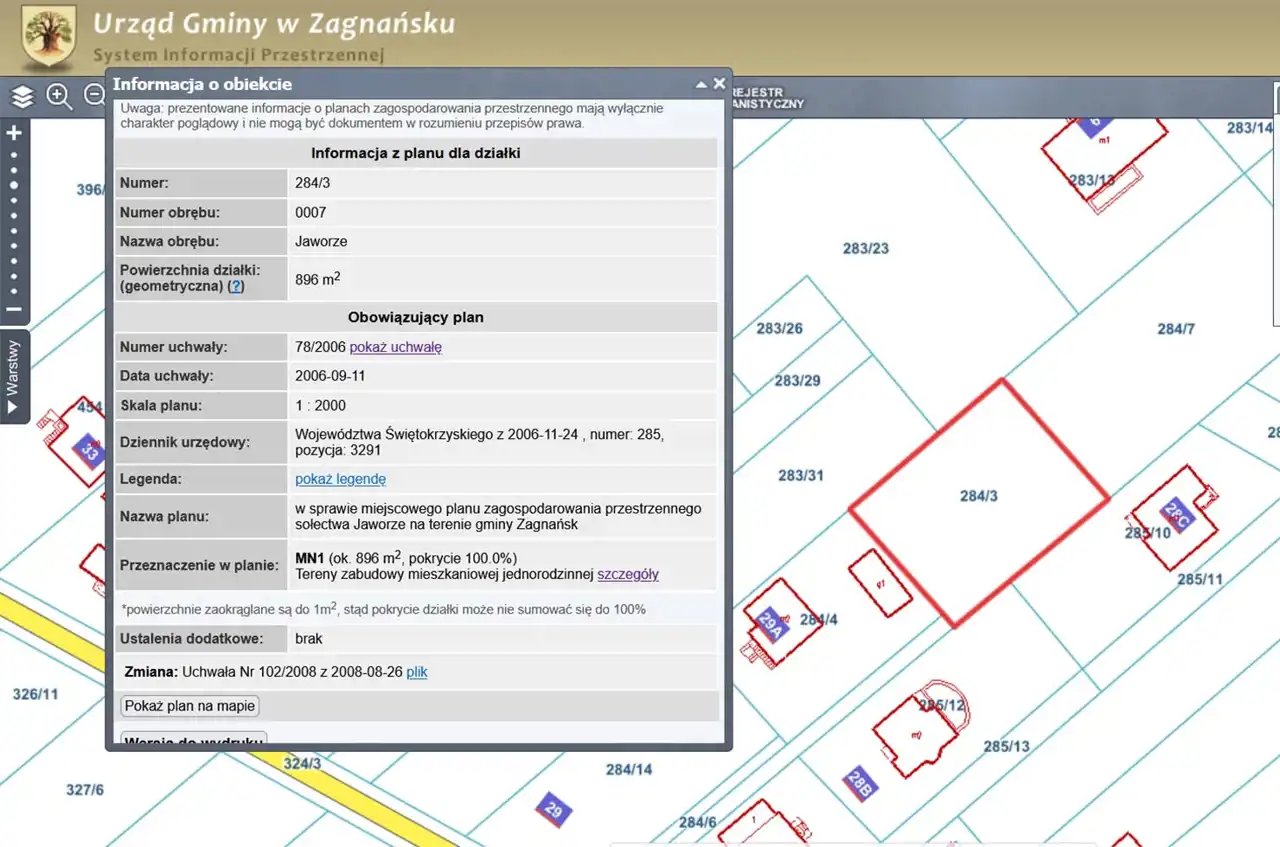Screen dimensions: 1280x847
Task: Collapse the Informacja o obiekcie panel
Action: click(x=702, y=84)
